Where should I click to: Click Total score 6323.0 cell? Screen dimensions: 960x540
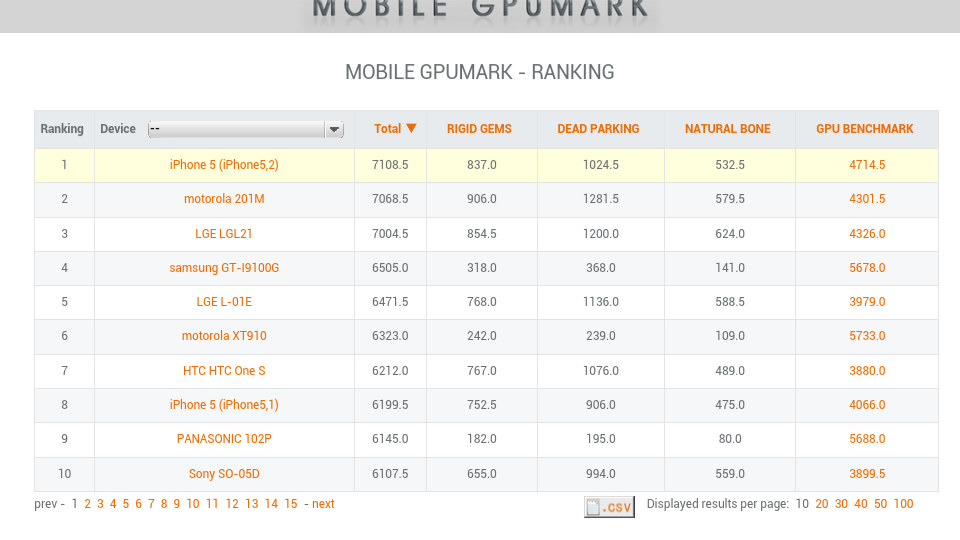coord(390,336)
